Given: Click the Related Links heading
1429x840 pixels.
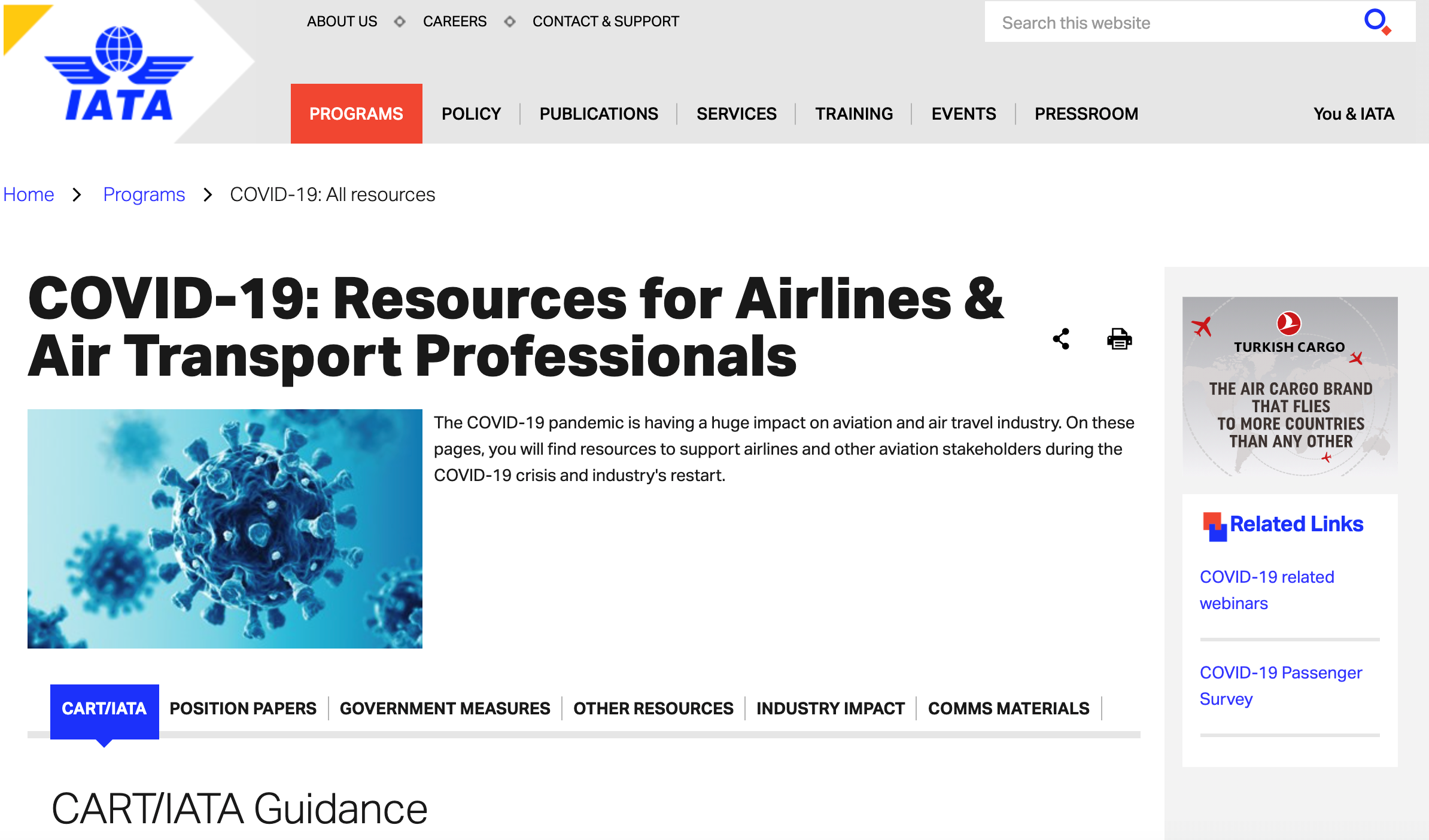Looking at the screenshot, I should [x=1296, y=524].
